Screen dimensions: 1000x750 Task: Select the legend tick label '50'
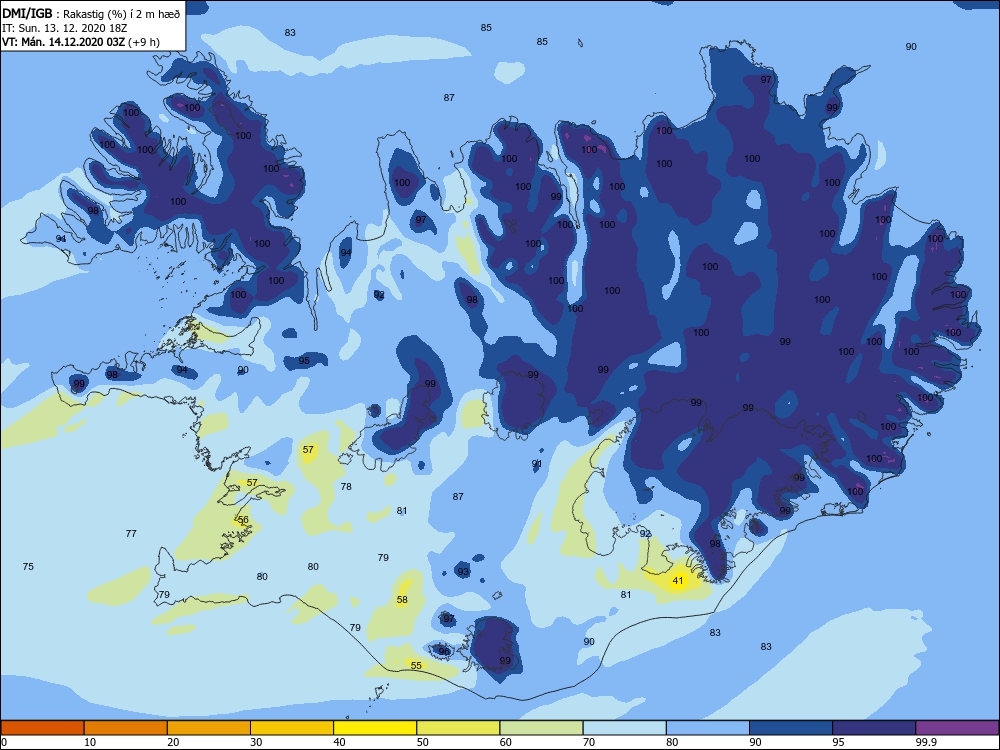[422, 742]
